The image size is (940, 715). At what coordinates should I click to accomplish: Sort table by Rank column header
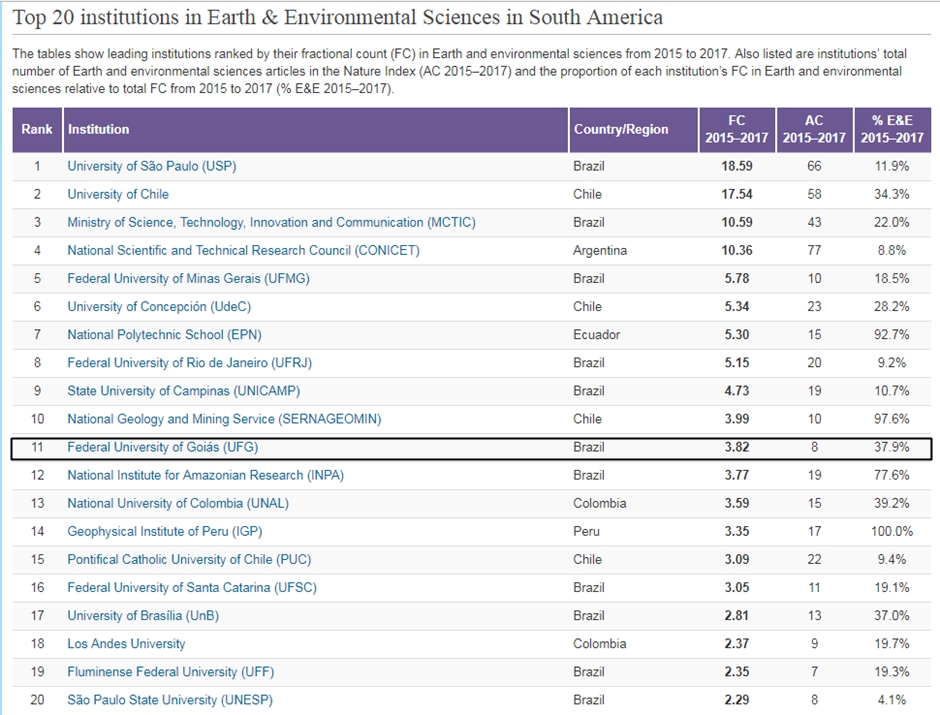[37, 129]
